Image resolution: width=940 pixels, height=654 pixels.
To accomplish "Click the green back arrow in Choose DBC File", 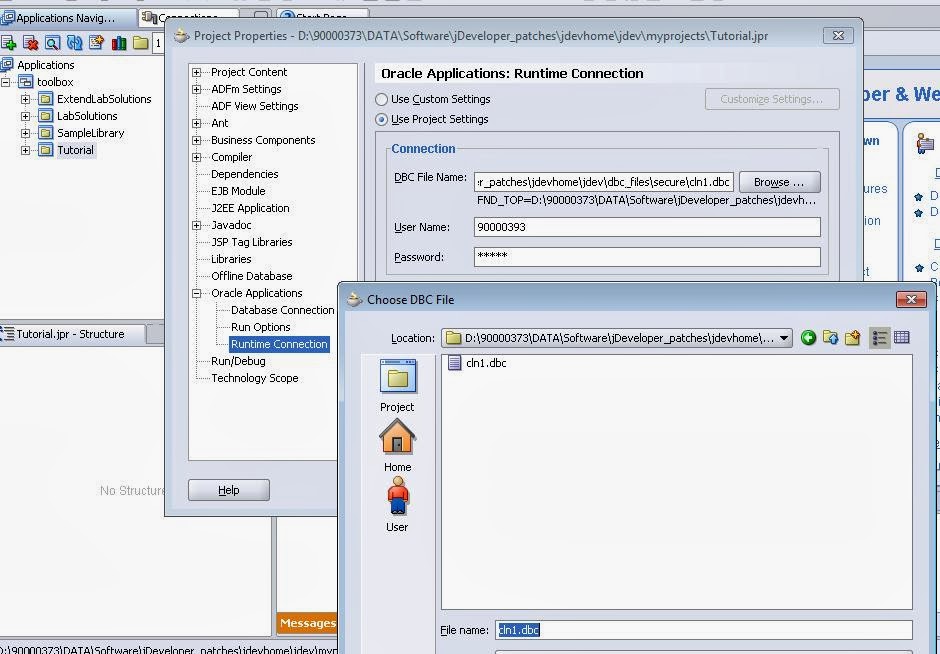I will coord(808,338).
